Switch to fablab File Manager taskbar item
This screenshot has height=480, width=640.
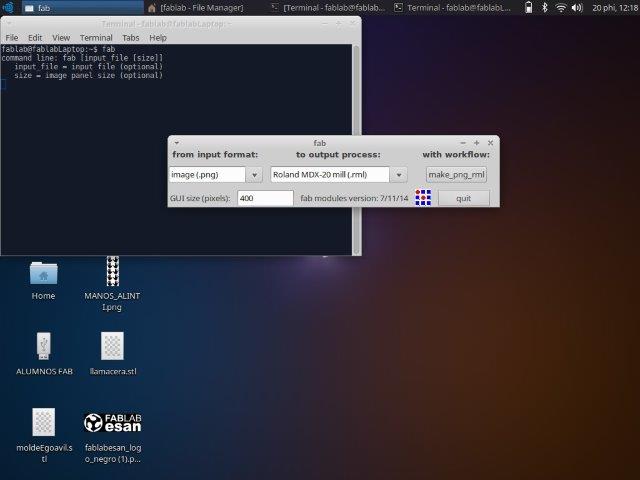click(x=205, y=7)
